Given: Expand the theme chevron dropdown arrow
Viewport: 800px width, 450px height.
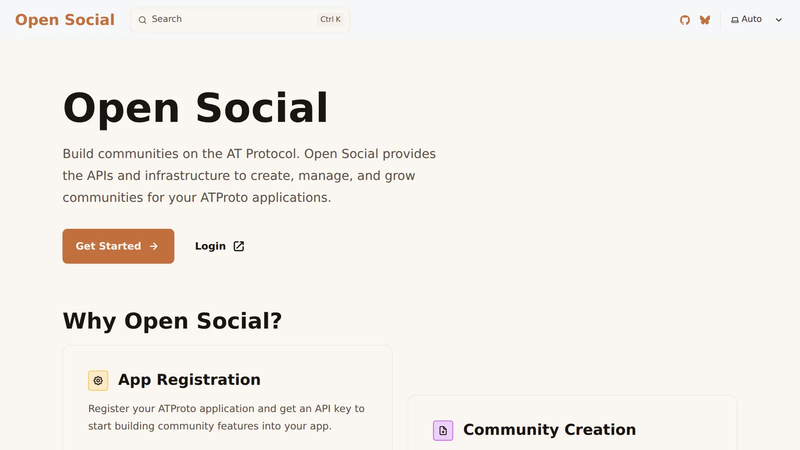Looking at the screenshot, I should [779, 20].
